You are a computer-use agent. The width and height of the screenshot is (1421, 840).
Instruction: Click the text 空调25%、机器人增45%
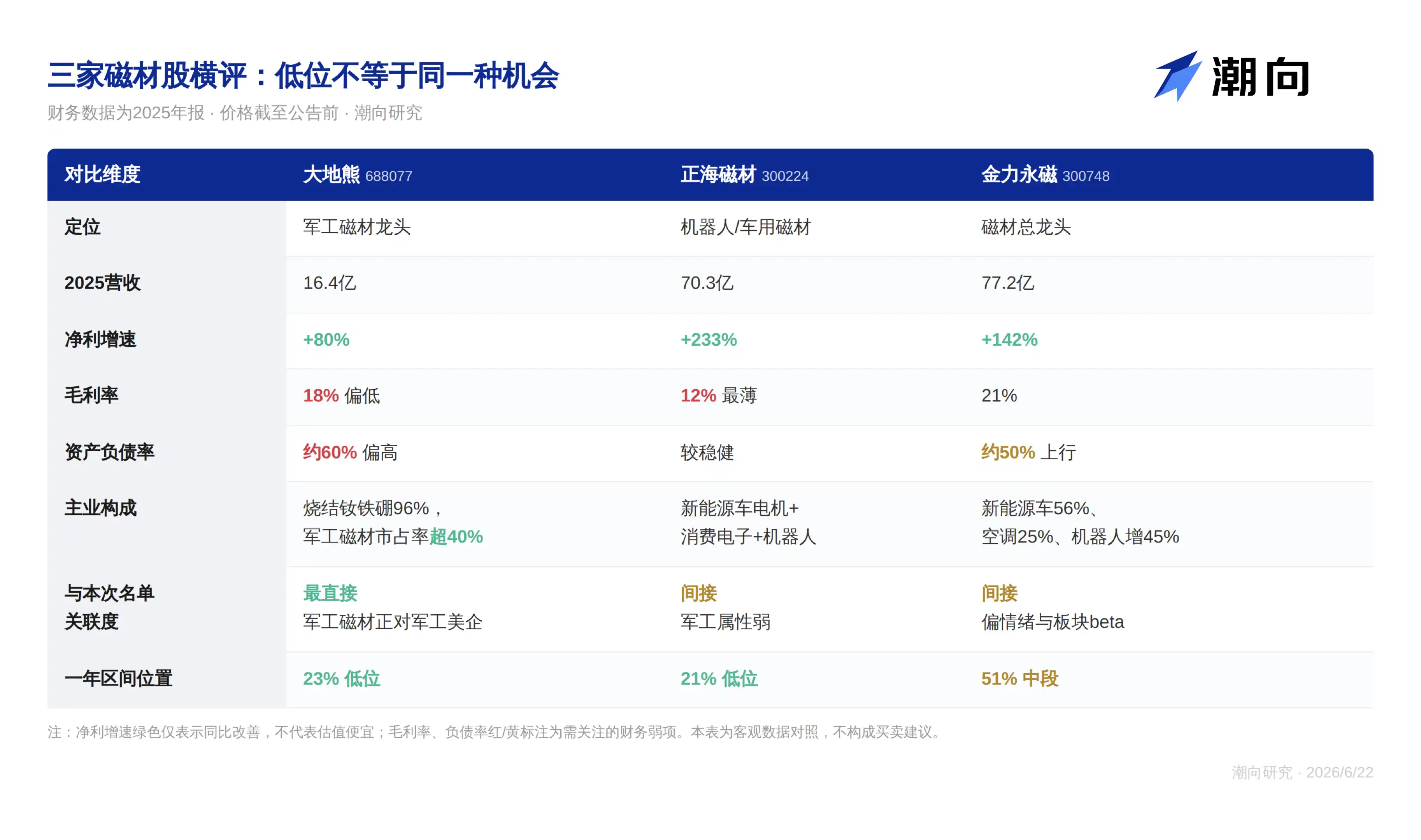pos(1080,537)
